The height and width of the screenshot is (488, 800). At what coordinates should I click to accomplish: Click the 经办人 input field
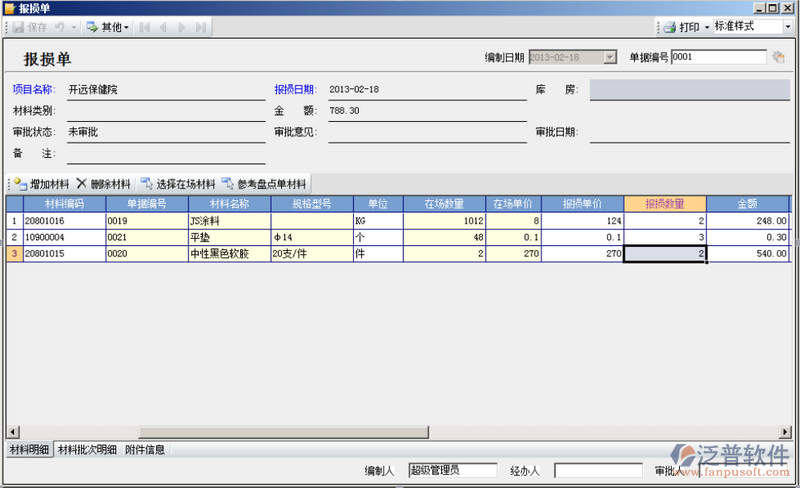(x=598, y=470)
